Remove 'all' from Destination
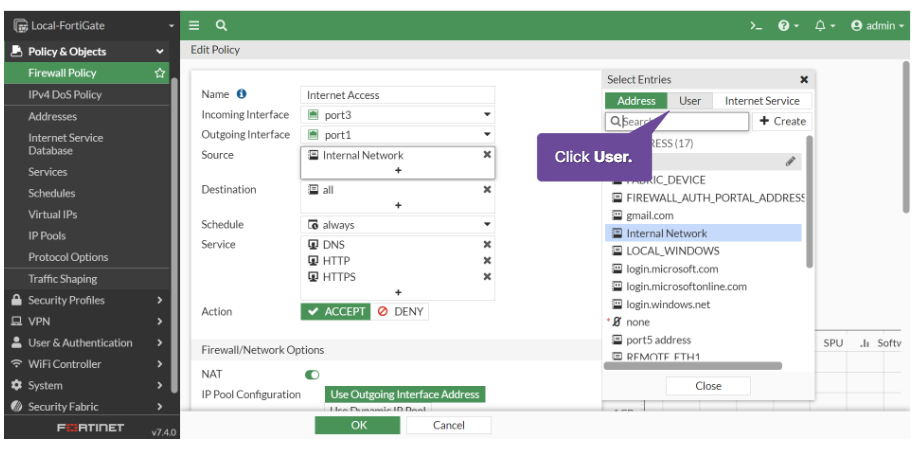The width and height of the screenshot is (916, 462). coord(487,190)
